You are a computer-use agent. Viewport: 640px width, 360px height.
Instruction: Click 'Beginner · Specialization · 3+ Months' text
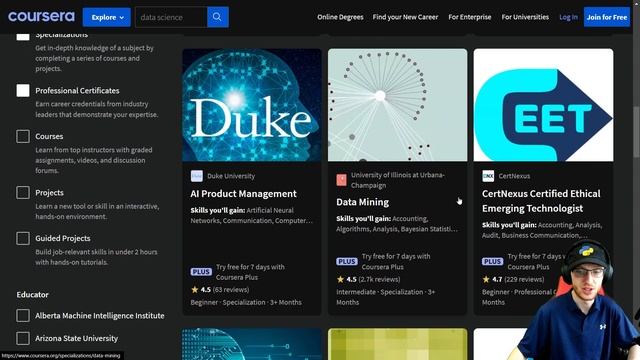[246, 302]
